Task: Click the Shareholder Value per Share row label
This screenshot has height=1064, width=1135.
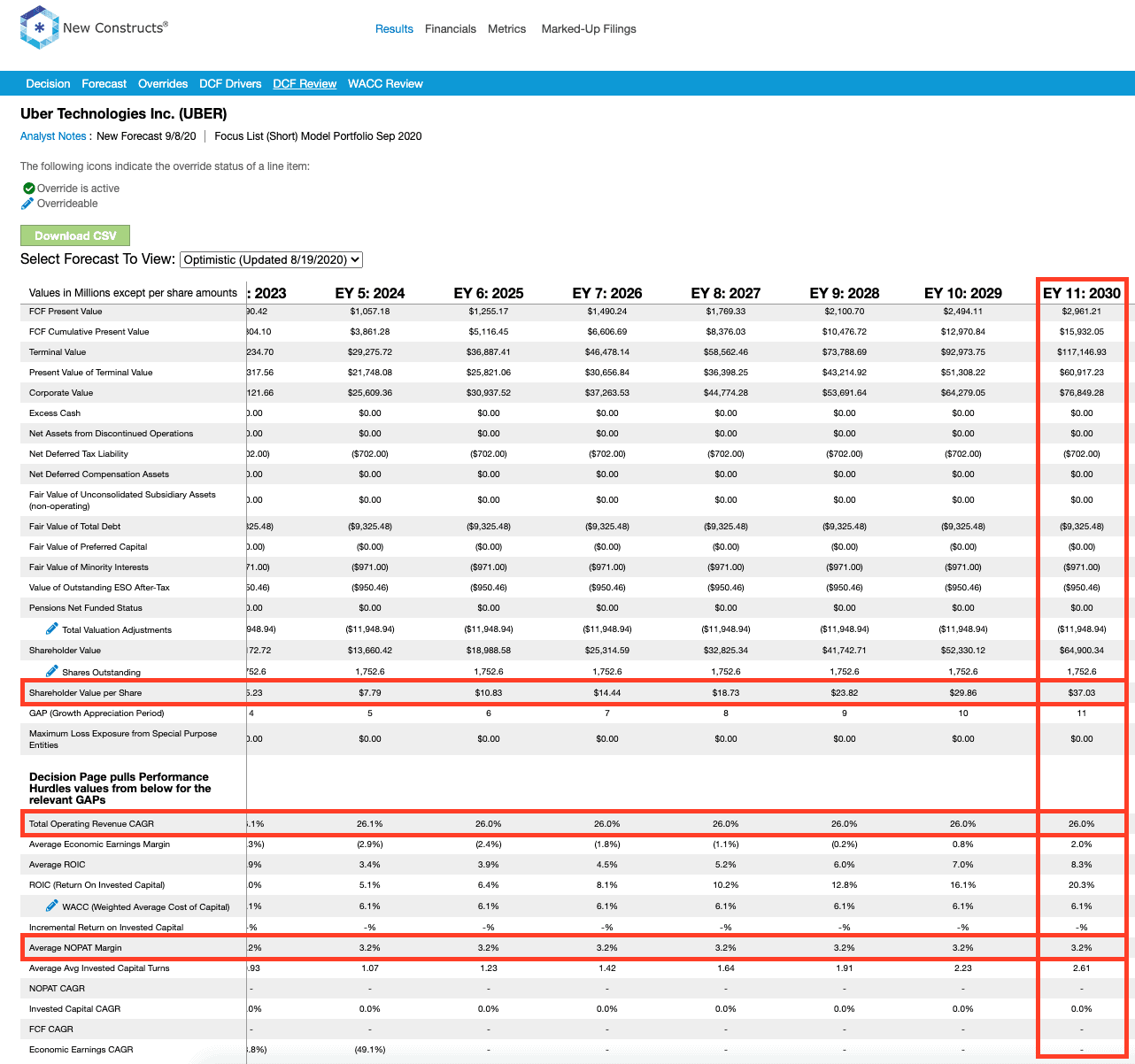Action: point(85,692)
